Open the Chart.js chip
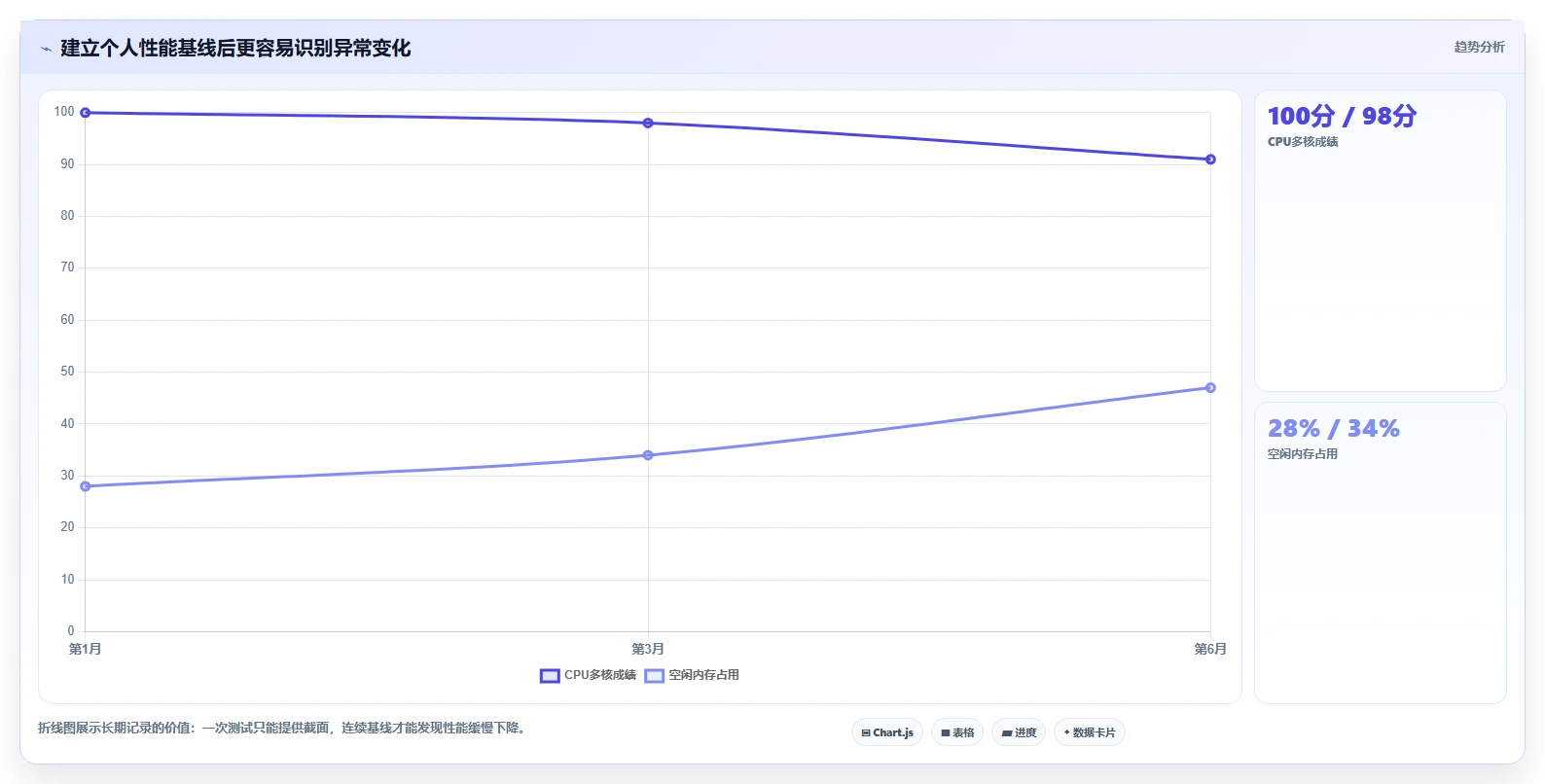 click(x=887, y=732)
